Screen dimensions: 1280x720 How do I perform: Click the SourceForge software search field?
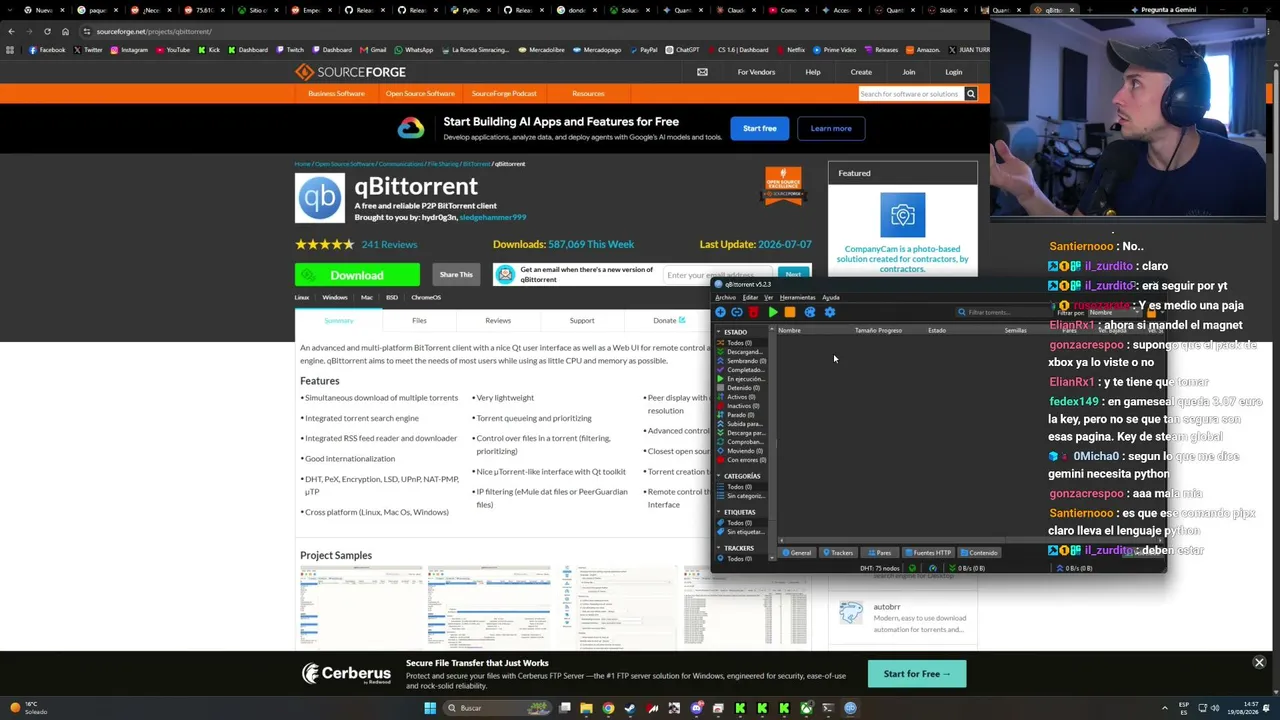[910, 94]
